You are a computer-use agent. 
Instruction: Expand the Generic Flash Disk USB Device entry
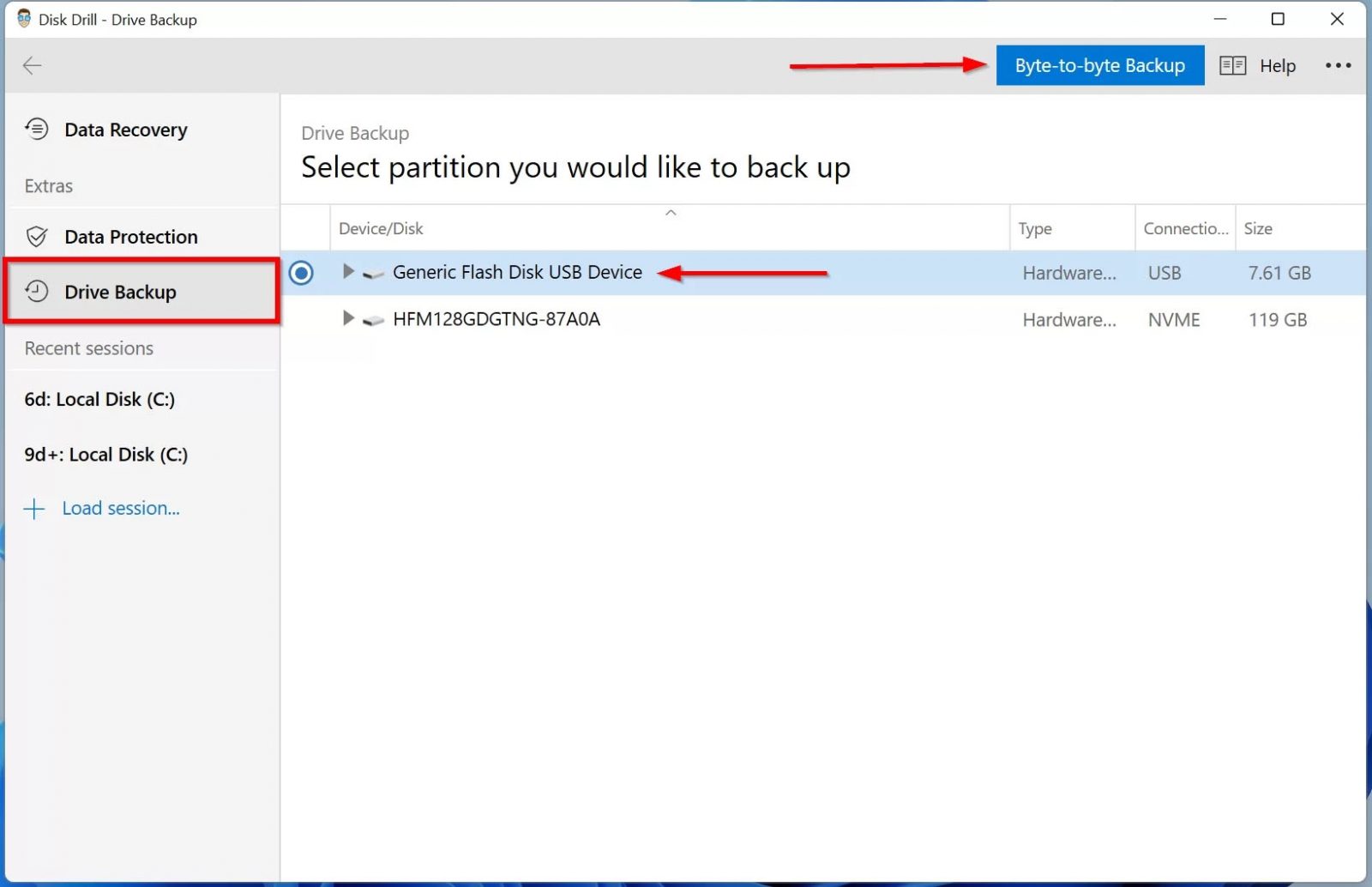pos(347,271)
